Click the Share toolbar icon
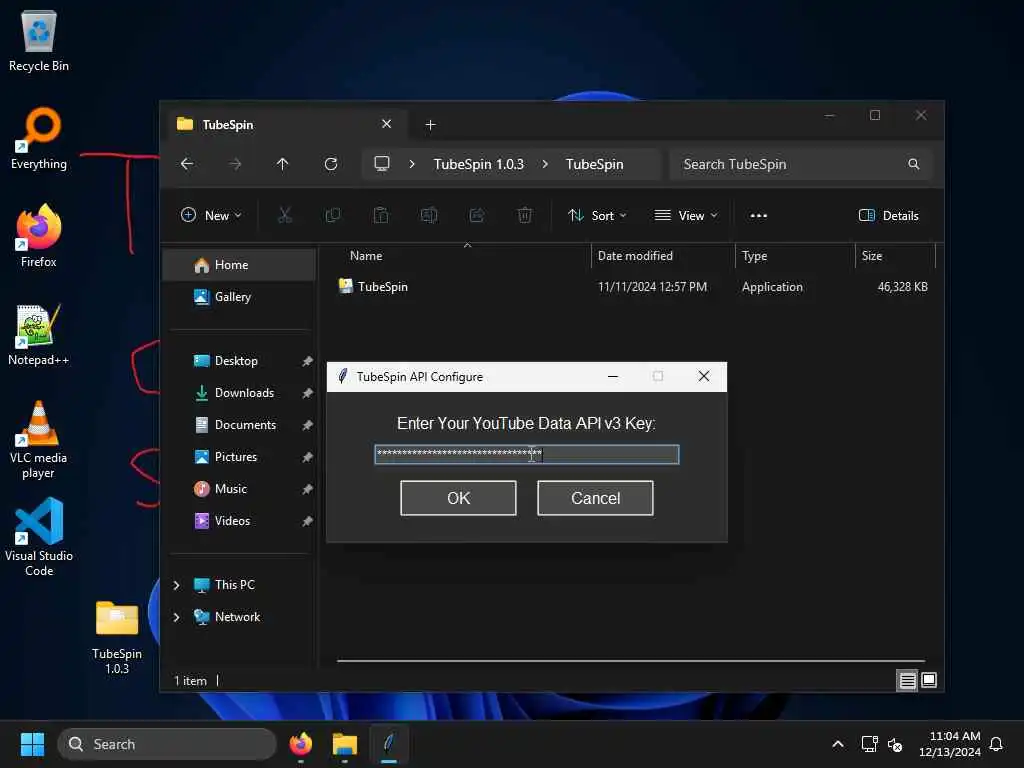The height and width of the screenshot is (768, 1024). click(x=477, y=215)
